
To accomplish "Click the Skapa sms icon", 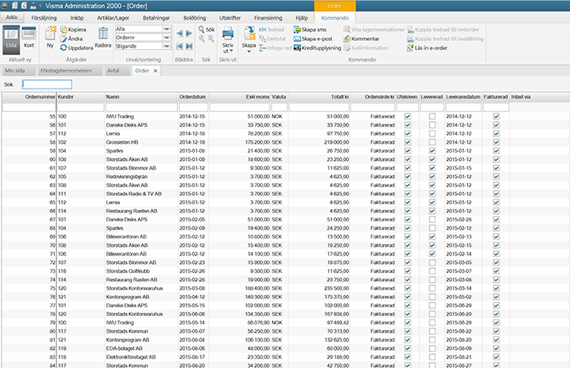I will pos(297,29).
